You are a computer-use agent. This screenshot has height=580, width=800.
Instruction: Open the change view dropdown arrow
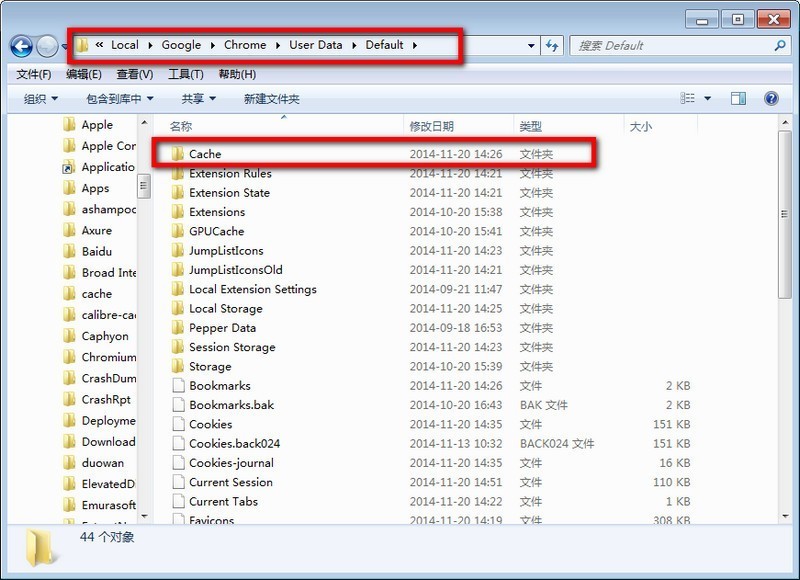click(708, 99)
